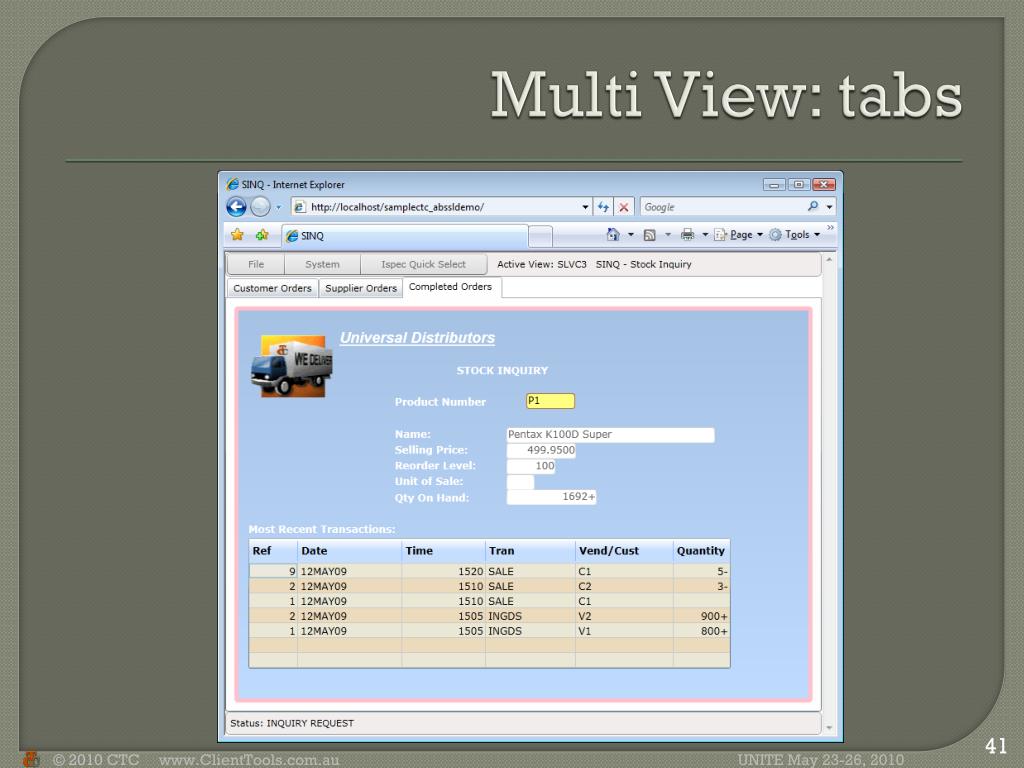Open the Page menu
Screen dimensions: 1024x768
coord(739,234)
